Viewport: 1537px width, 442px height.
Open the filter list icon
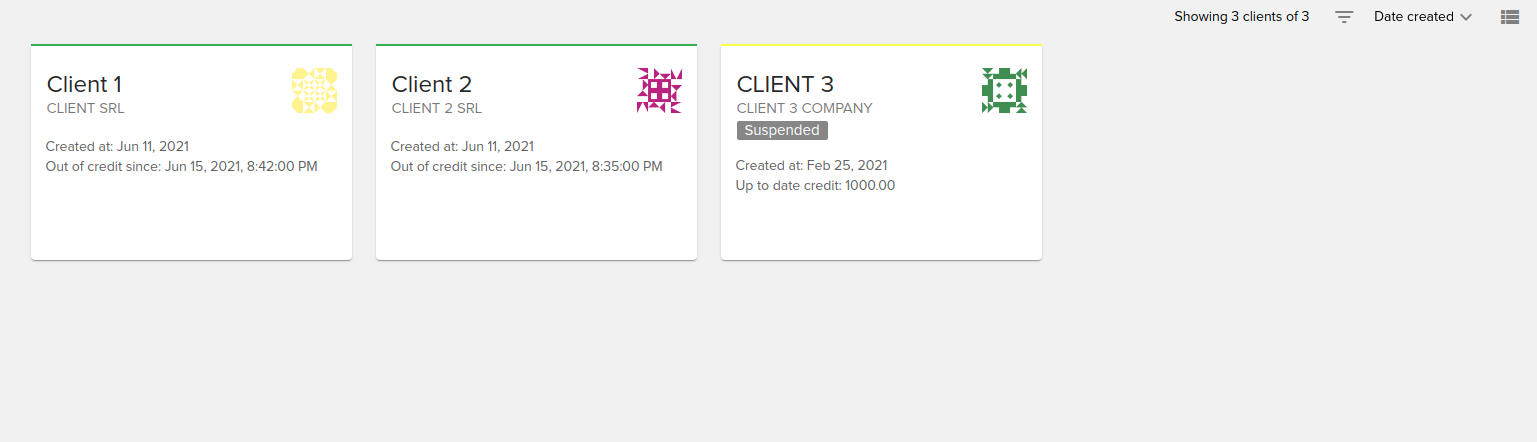tap(1344, 17)
